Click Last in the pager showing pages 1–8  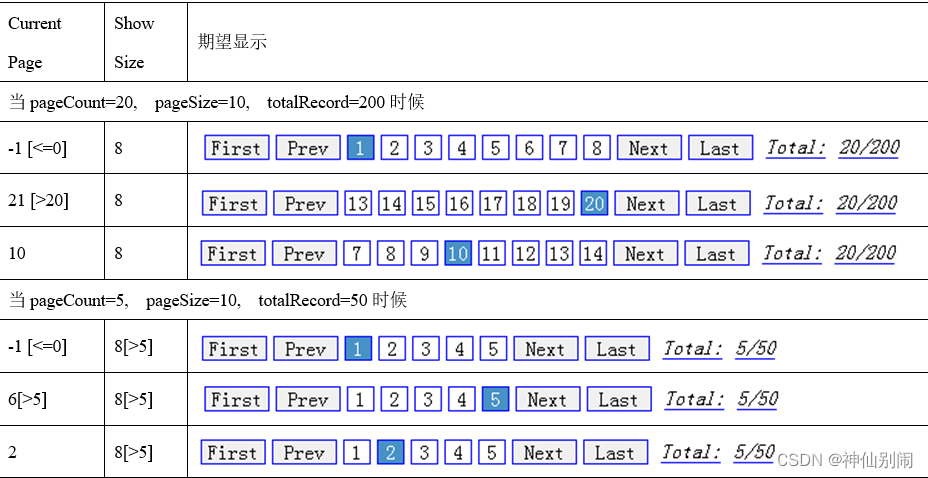click(x=720, y=147)
